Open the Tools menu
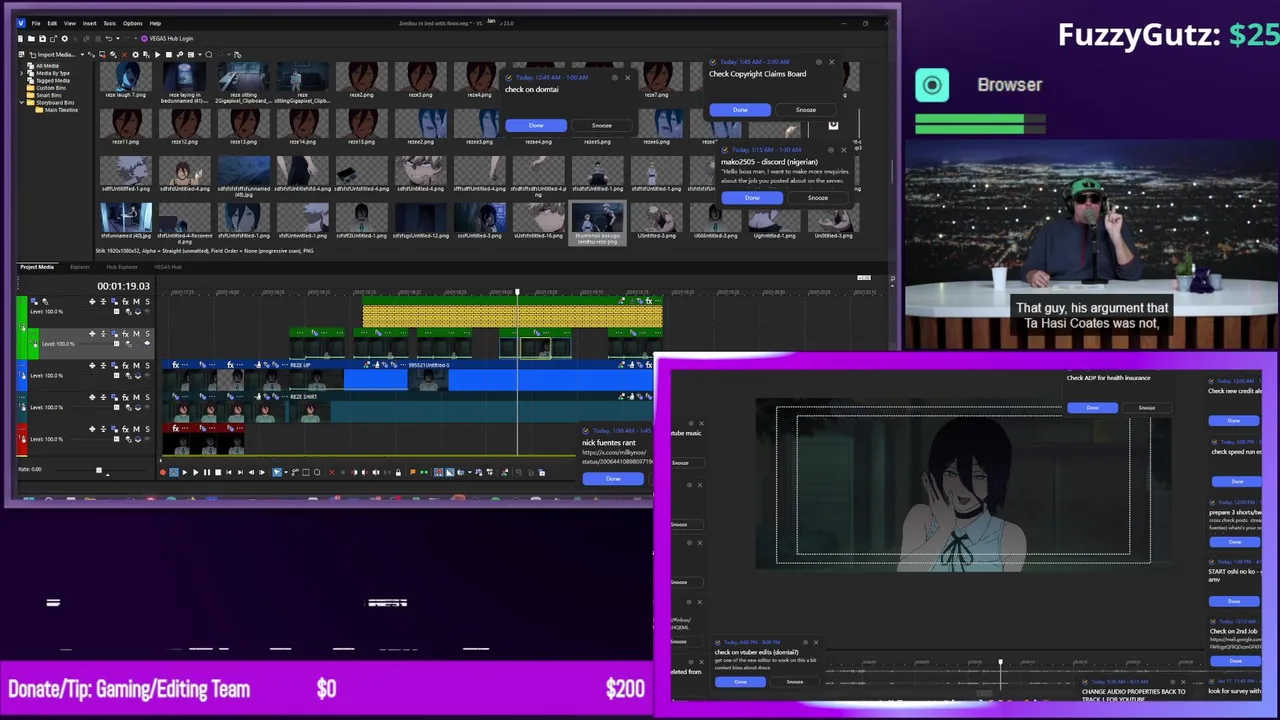1280x720 pixels. click(x=109, y=23)
